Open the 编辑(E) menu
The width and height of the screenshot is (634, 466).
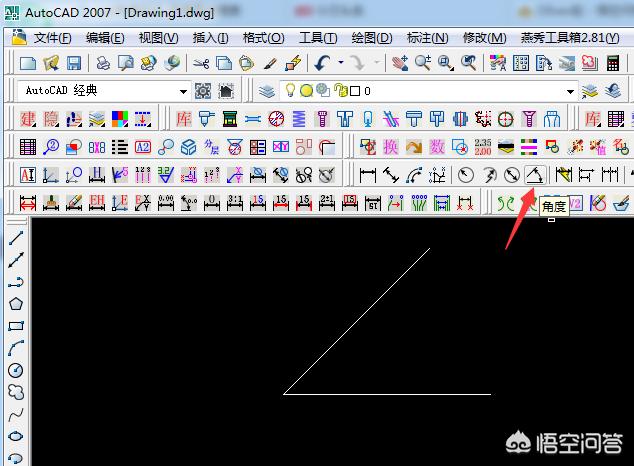click(x=105, y=38)
